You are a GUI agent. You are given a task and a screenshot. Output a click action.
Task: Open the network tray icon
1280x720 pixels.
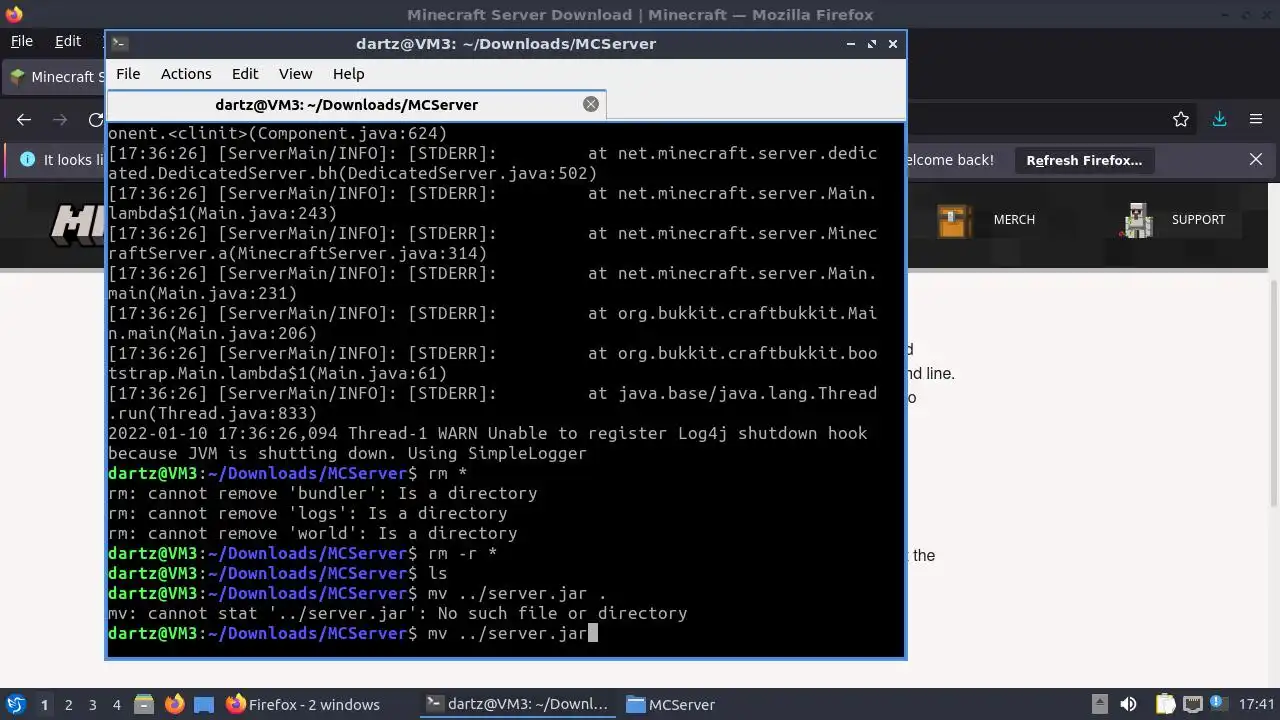tap(1193, 704)
